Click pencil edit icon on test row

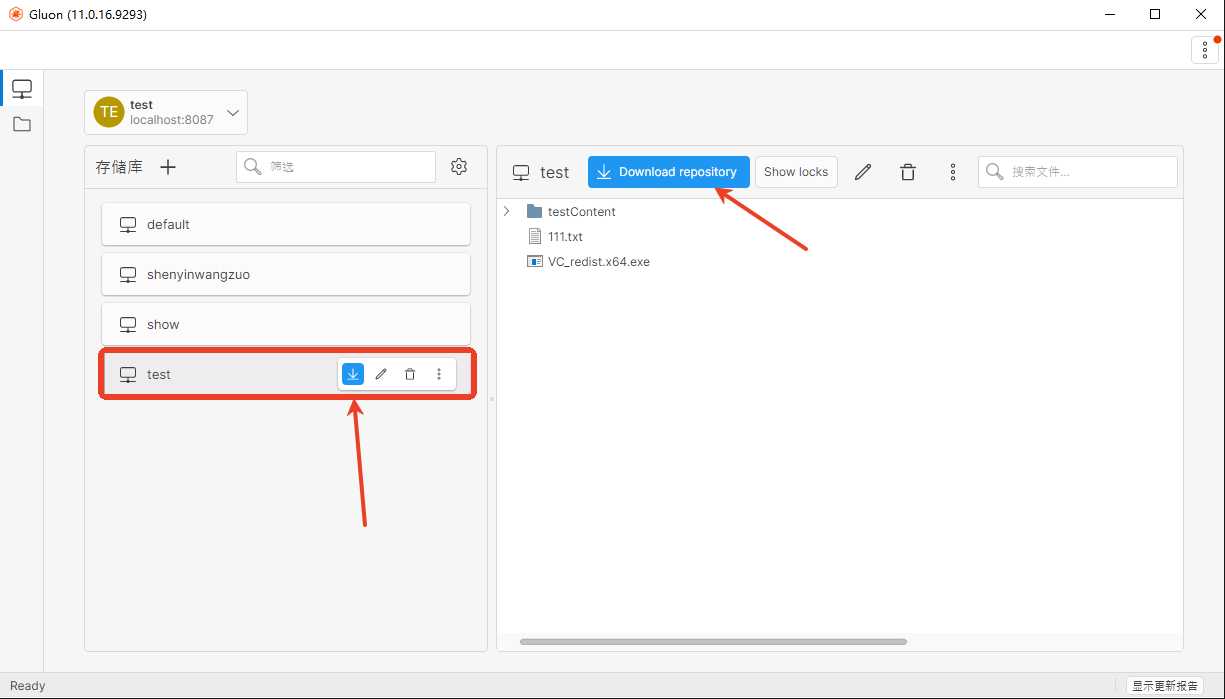click(381, 374)
